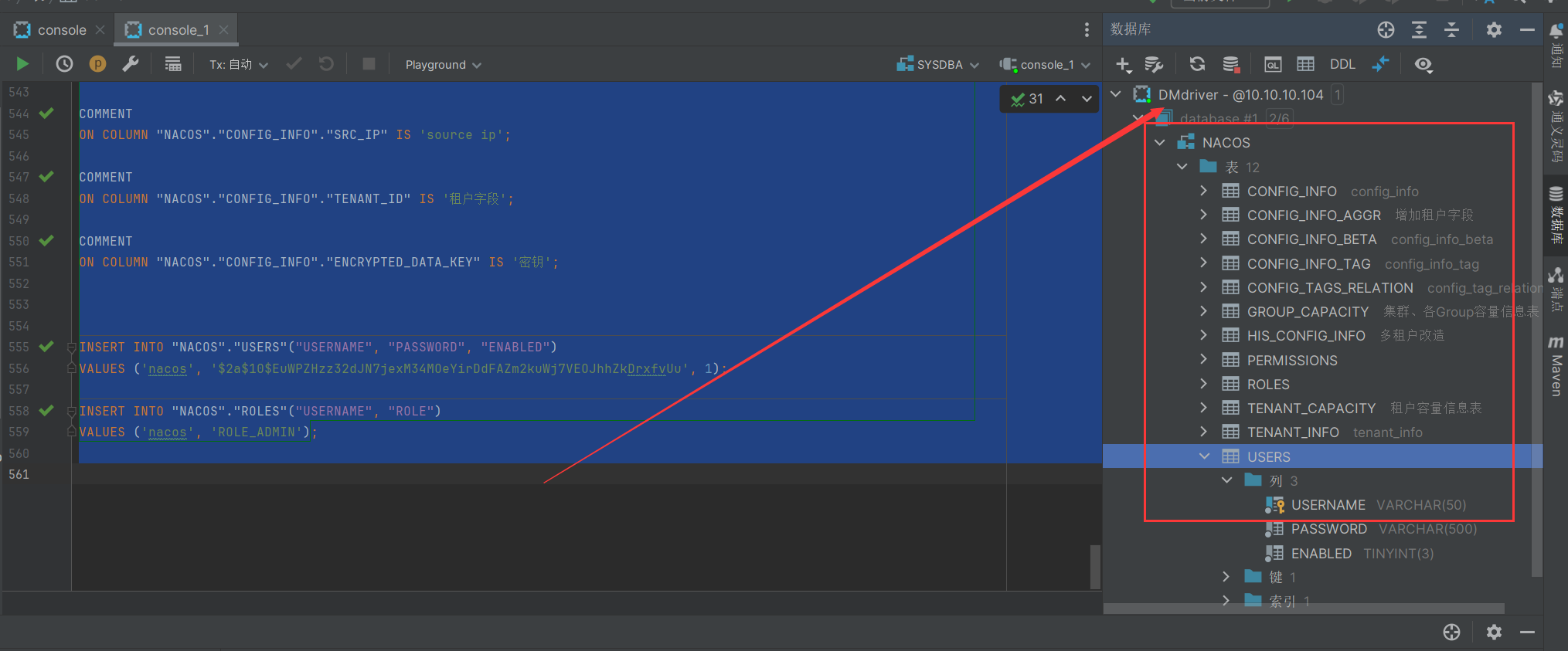This screenshot has height=651, width=1568.
Task: Click the in-editor results icon
Action: [x=173, y=64]
